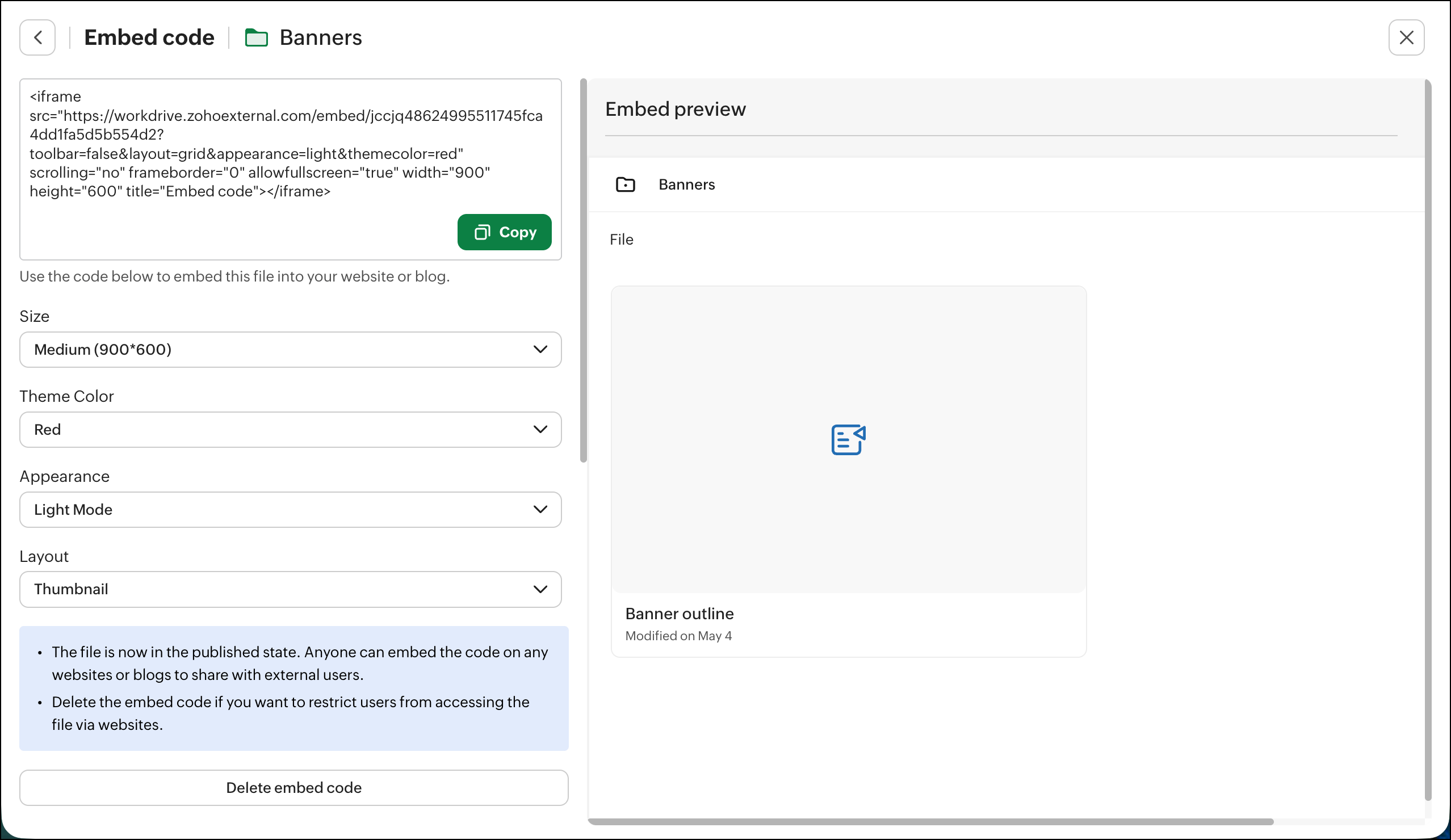Open the Appearance dropdown showing Light Mode
Viewport: 1451px width, 840px height.
[290, 510]
